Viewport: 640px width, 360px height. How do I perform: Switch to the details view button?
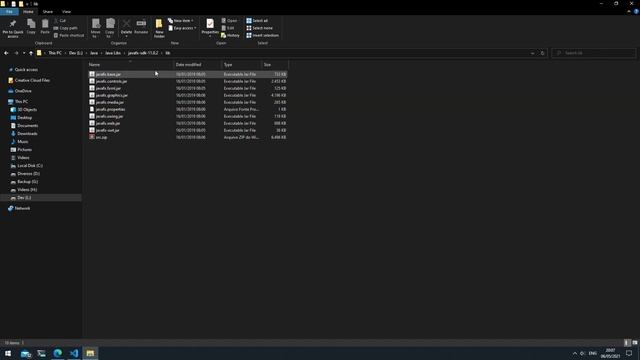tap(627, 343)
